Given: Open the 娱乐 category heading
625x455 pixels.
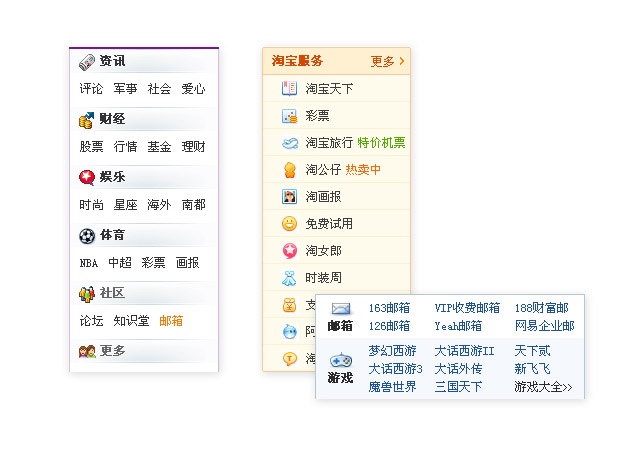Looking at the screenshot, I should coord(112,177).
